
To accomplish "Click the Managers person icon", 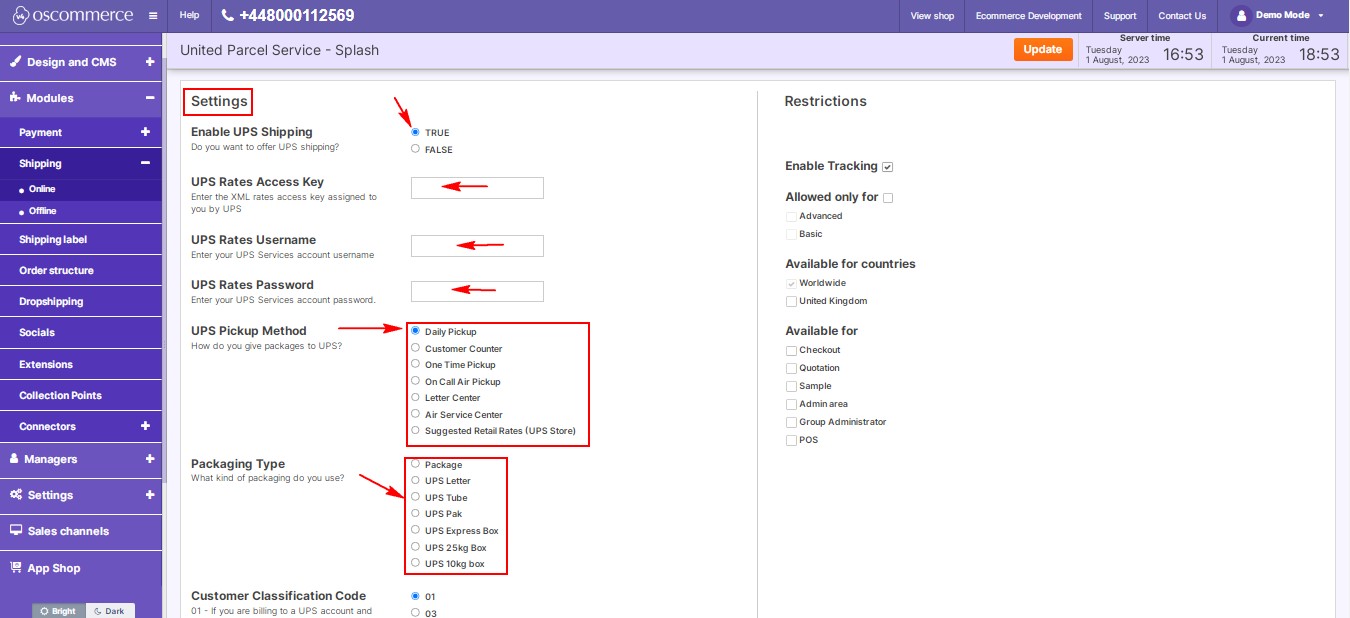I will 15,459.
